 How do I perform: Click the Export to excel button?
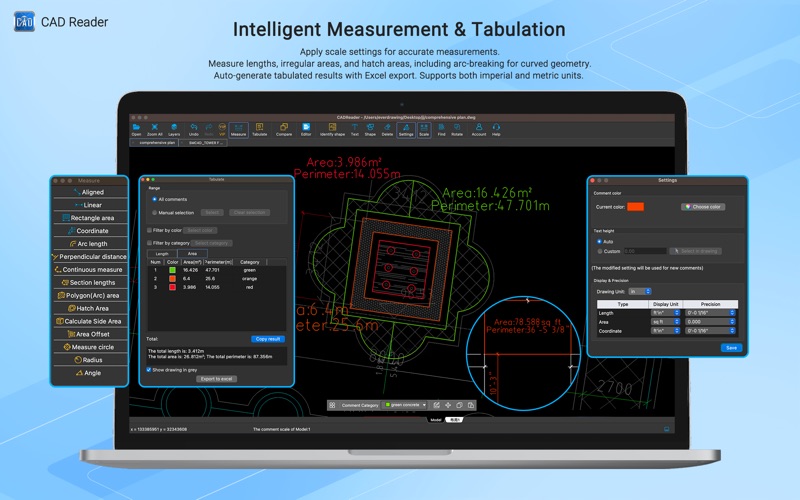coord(216,379)
